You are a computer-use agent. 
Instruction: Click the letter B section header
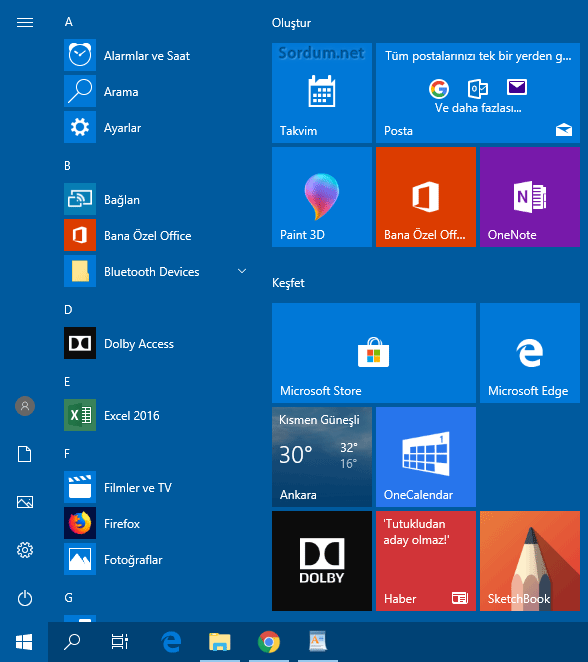point(68,166)
